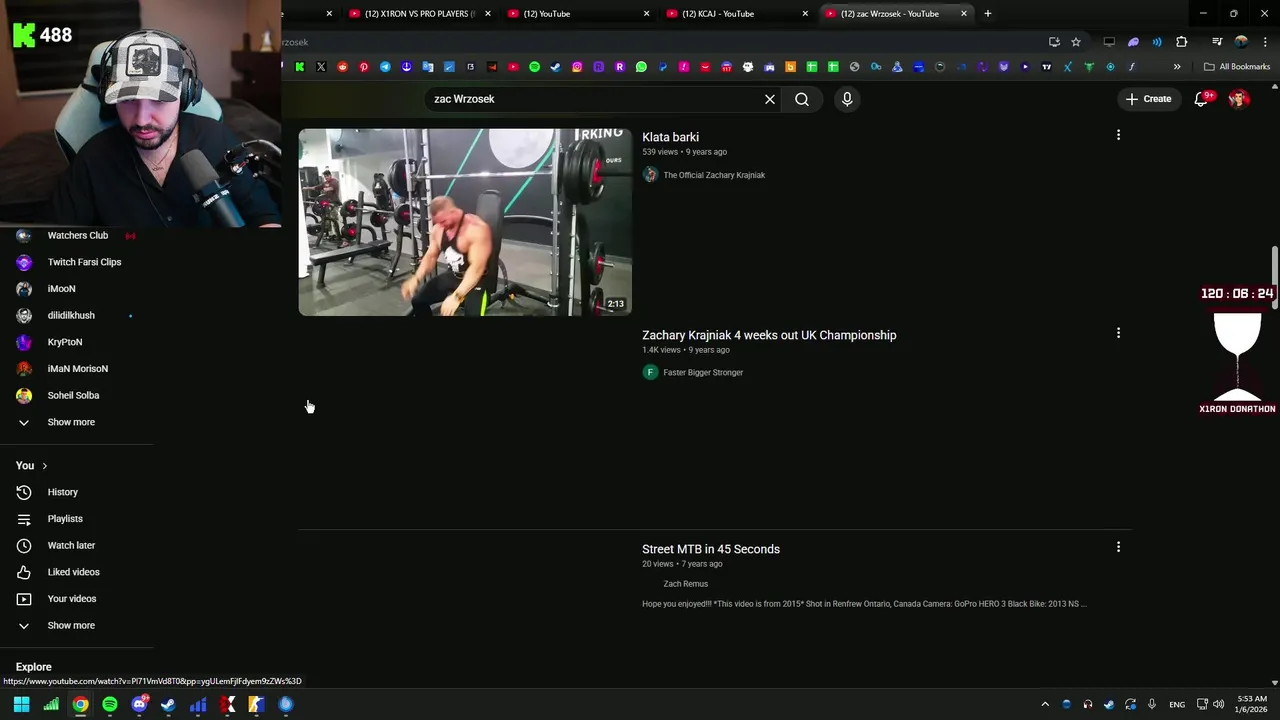Close the KCAJ - YouTube tab
Viewport: 1280px width, 720px height.
(x=805, y=14)
